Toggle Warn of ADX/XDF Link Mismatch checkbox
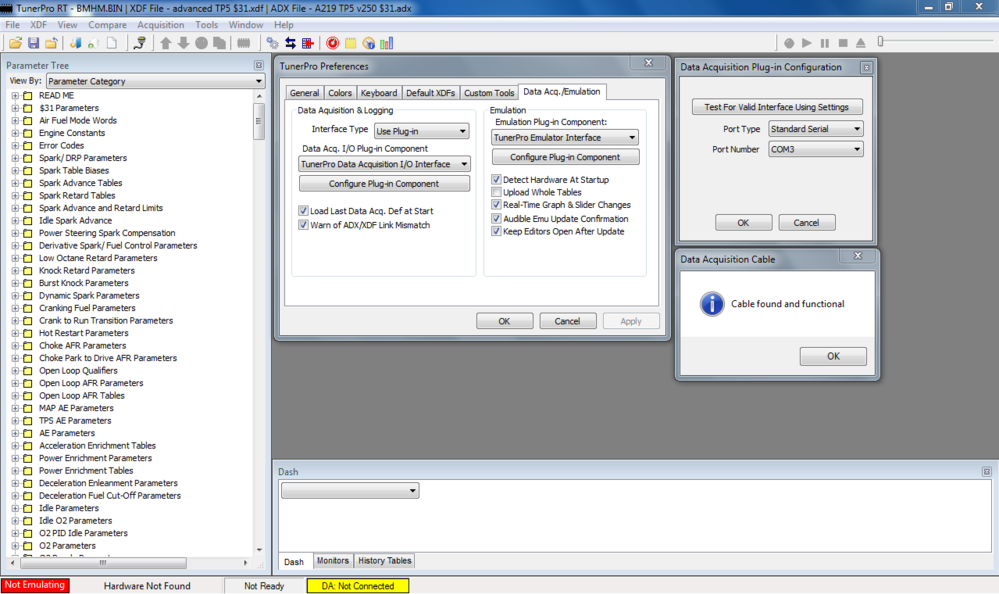The width and height of the screenshot is (999, 594). coord(303,224)
